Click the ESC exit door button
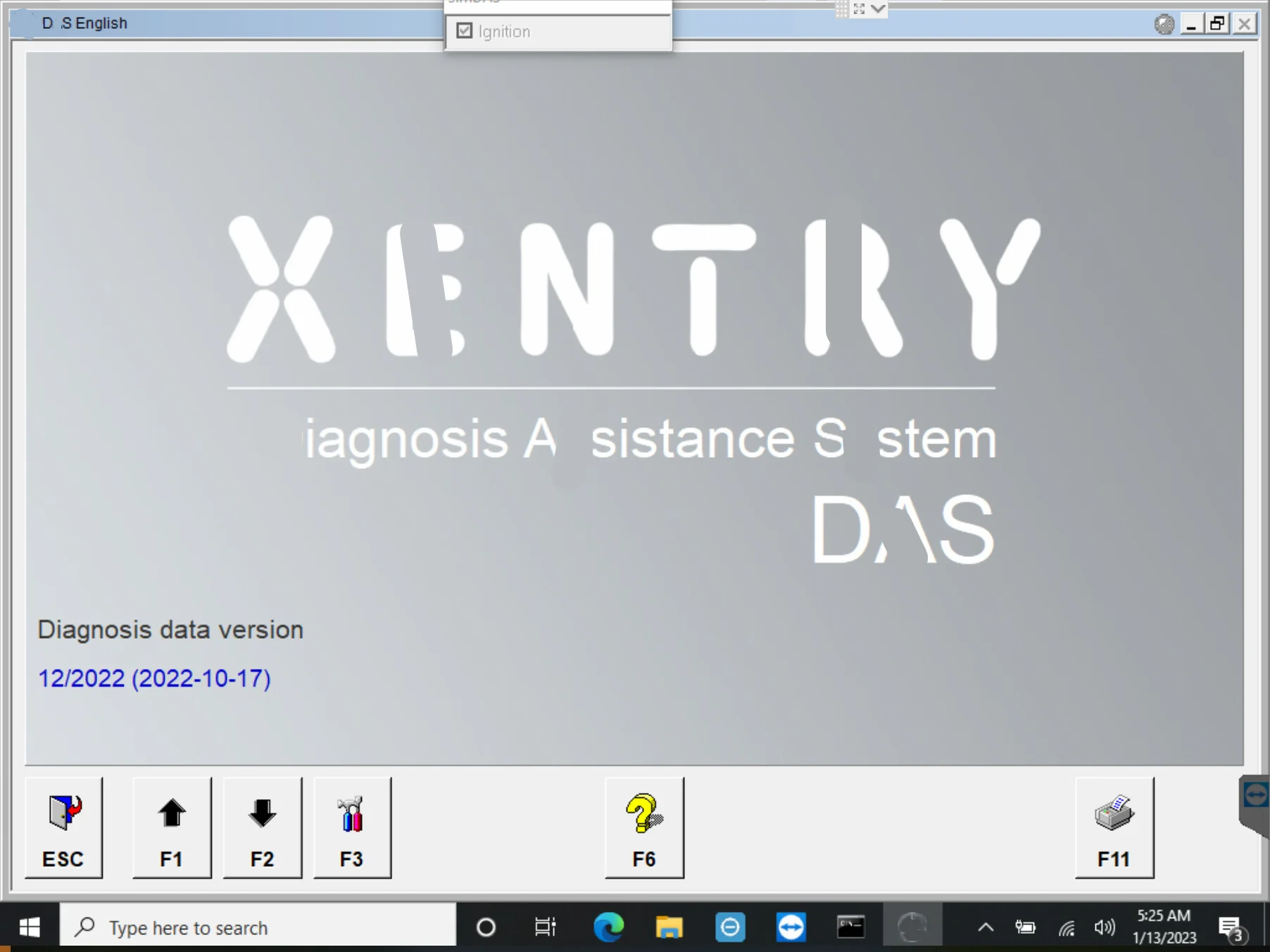Viewport: 1270px width, 952px height. tap(63, 827)
